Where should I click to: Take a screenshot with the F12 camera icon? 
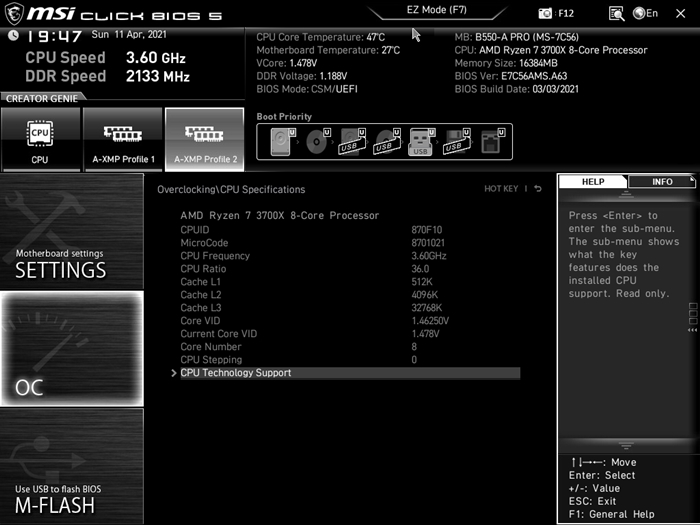click(x=556, y=13)
